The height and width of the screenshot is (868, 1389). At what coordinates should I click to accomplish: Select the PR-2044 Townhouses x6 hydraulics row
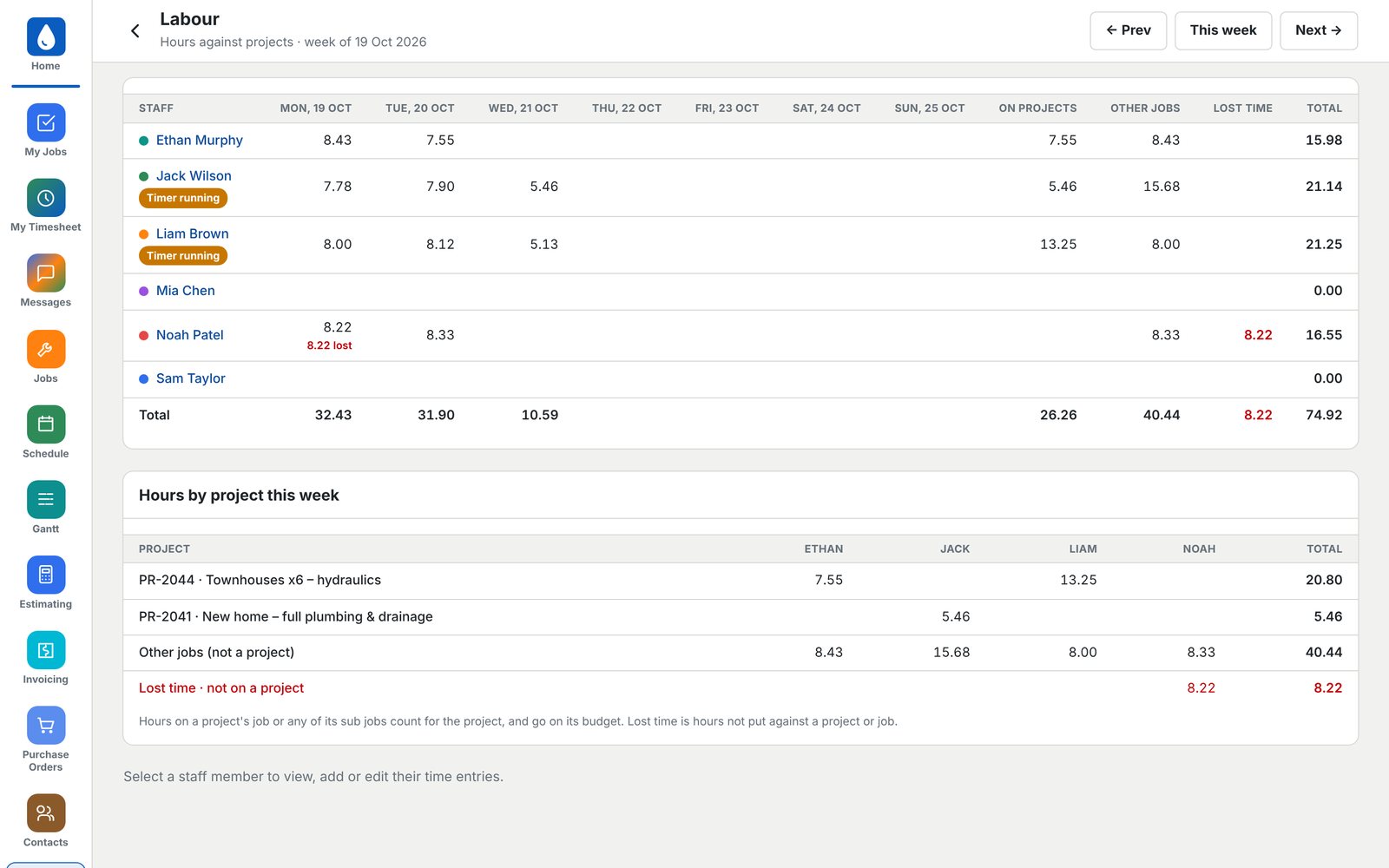point(741,581)
